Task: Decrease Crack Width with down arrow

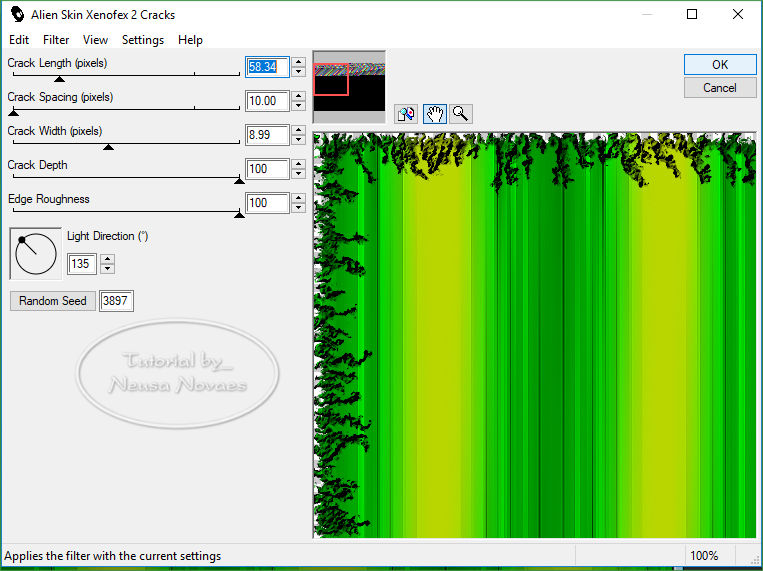Action: click(299, 140)
